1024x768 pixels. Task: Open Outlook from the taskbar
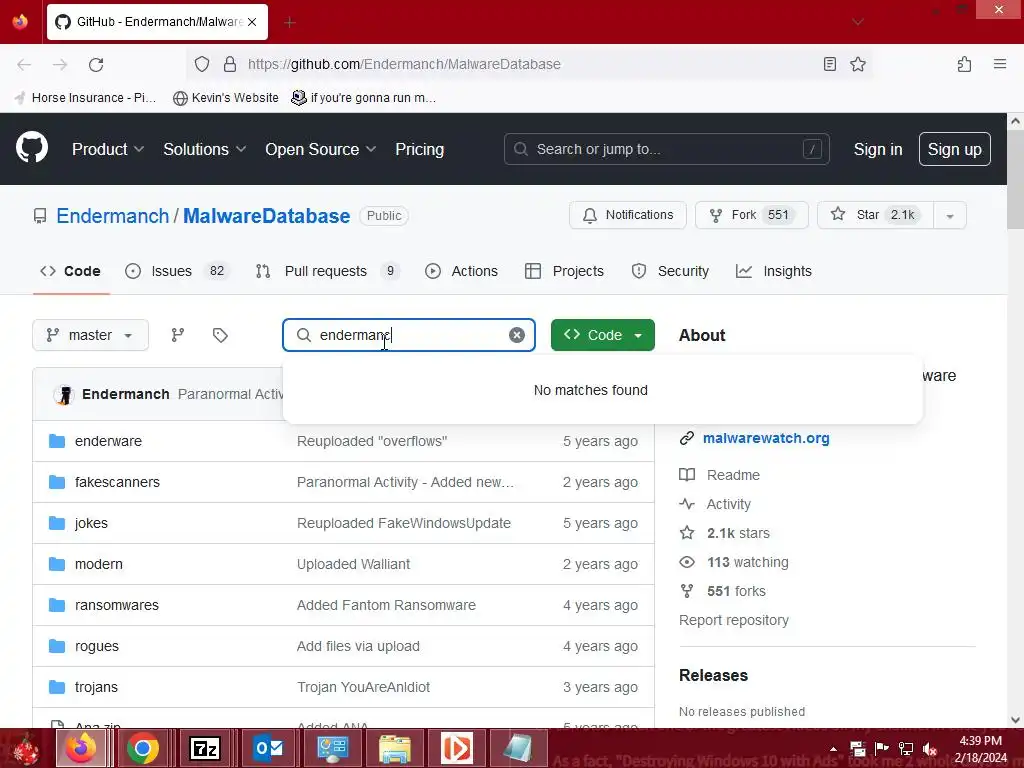268,748
